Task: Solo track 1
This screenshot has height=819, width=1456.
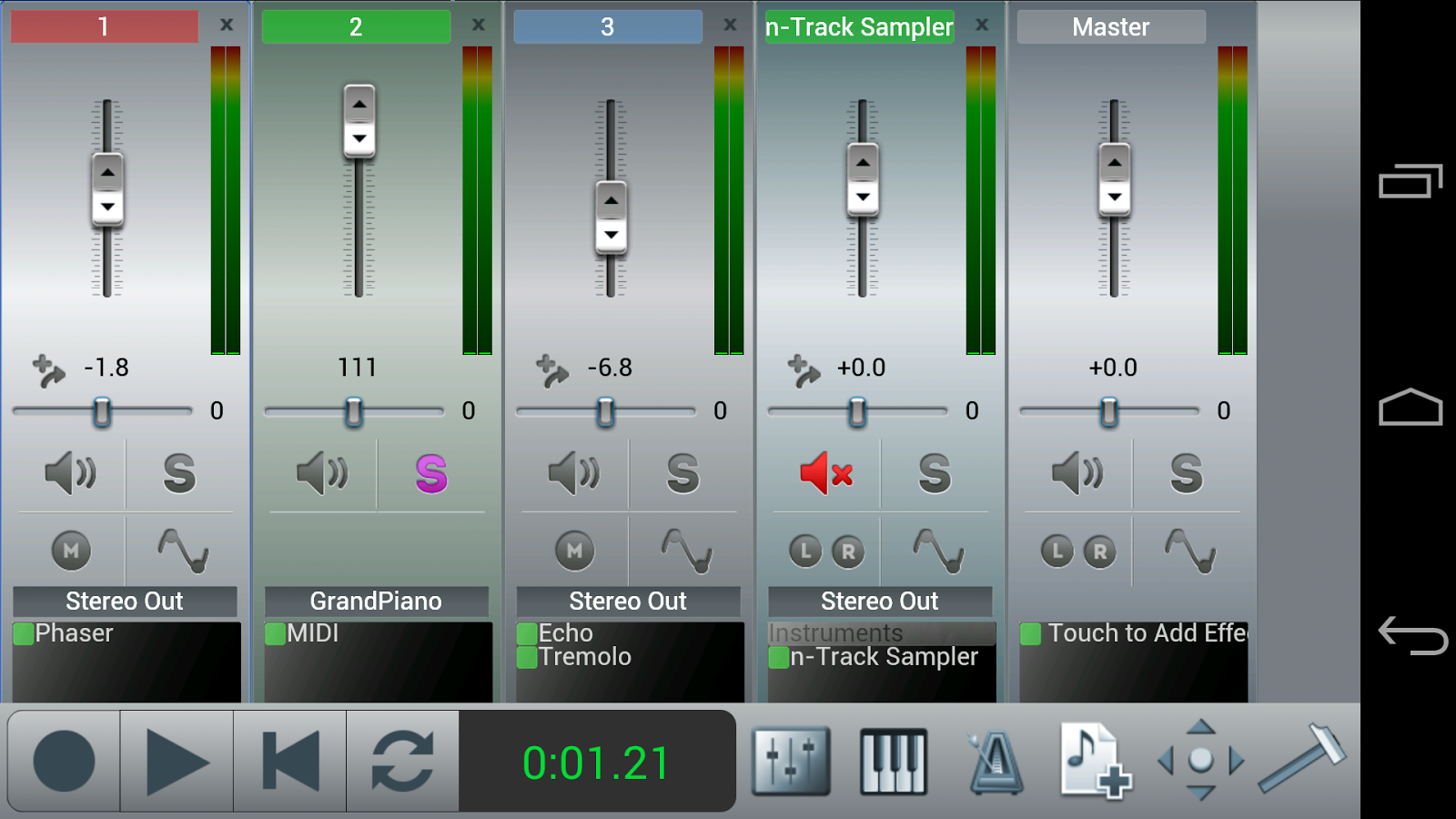Action: [x=179, y=473]
